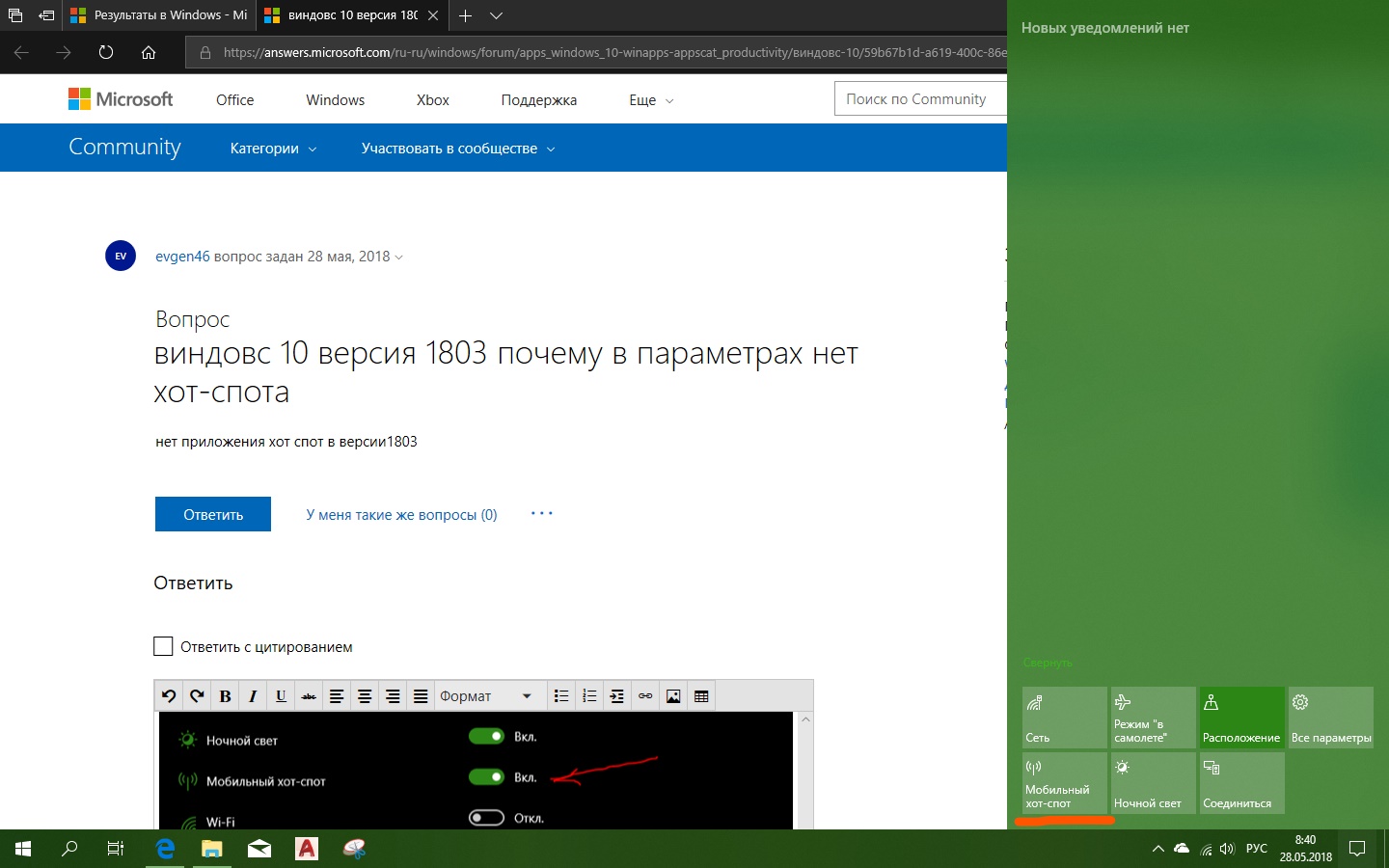
Task: Open the evgen46 user avatar
Action: coord(121,256)
